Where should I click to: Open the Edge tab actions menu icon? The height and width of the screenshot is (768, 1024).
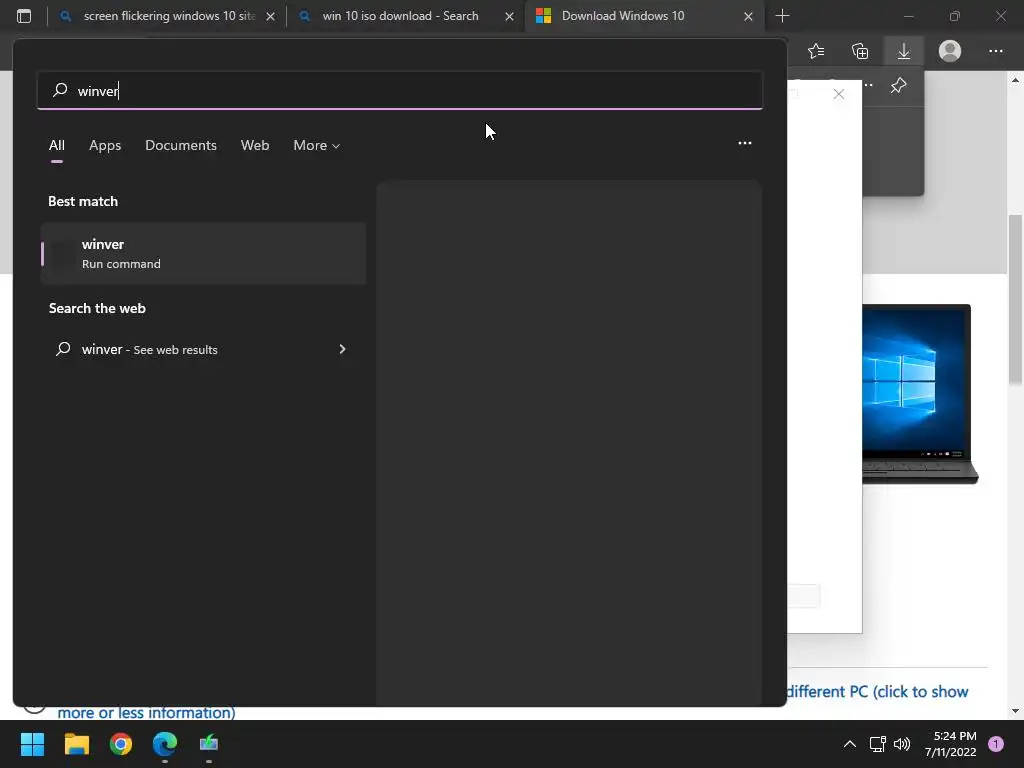[24, 16]
